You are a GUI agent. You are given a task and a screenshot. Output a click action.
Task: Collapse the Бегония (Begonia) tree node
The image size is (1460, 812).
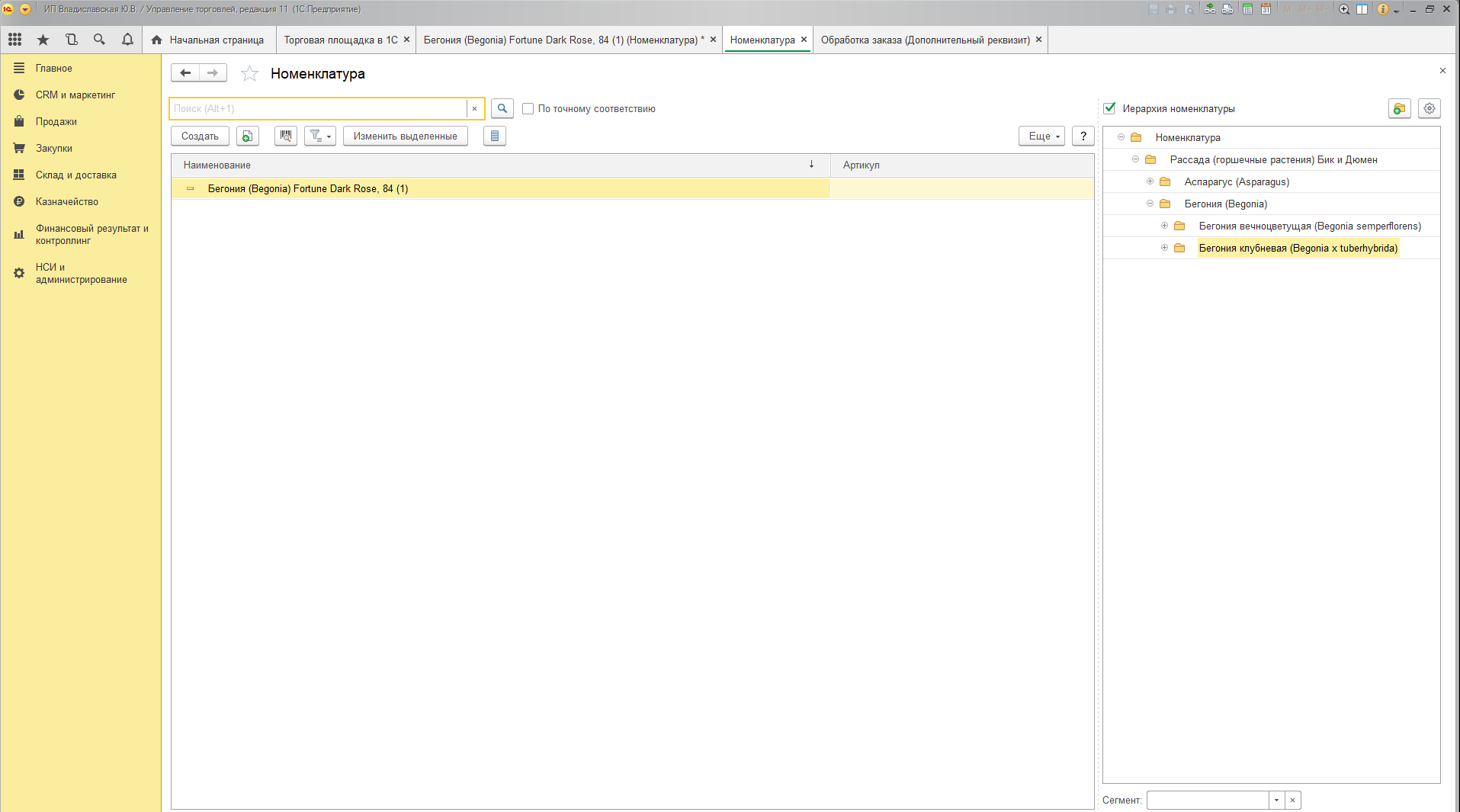coord(1150,204)
